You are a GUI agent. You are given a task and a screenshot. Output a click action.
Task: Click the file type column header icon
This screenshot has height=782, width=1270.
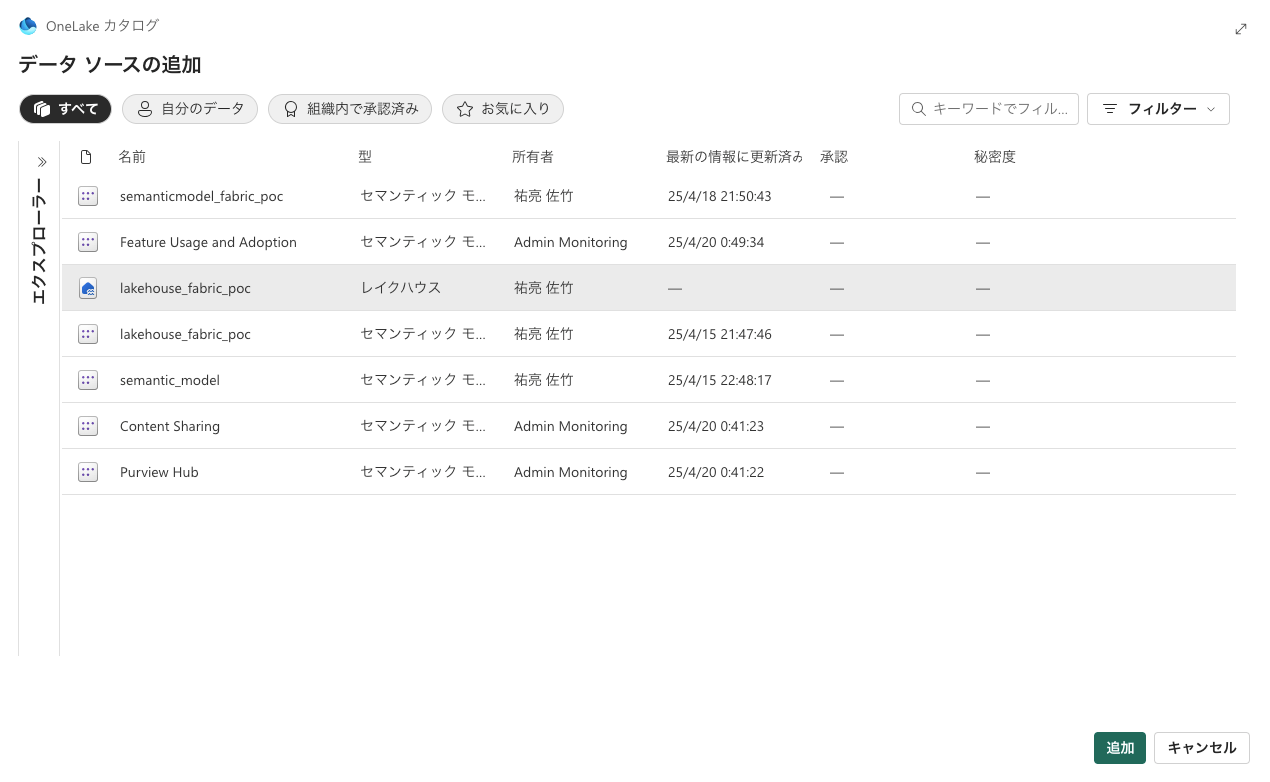86,157
